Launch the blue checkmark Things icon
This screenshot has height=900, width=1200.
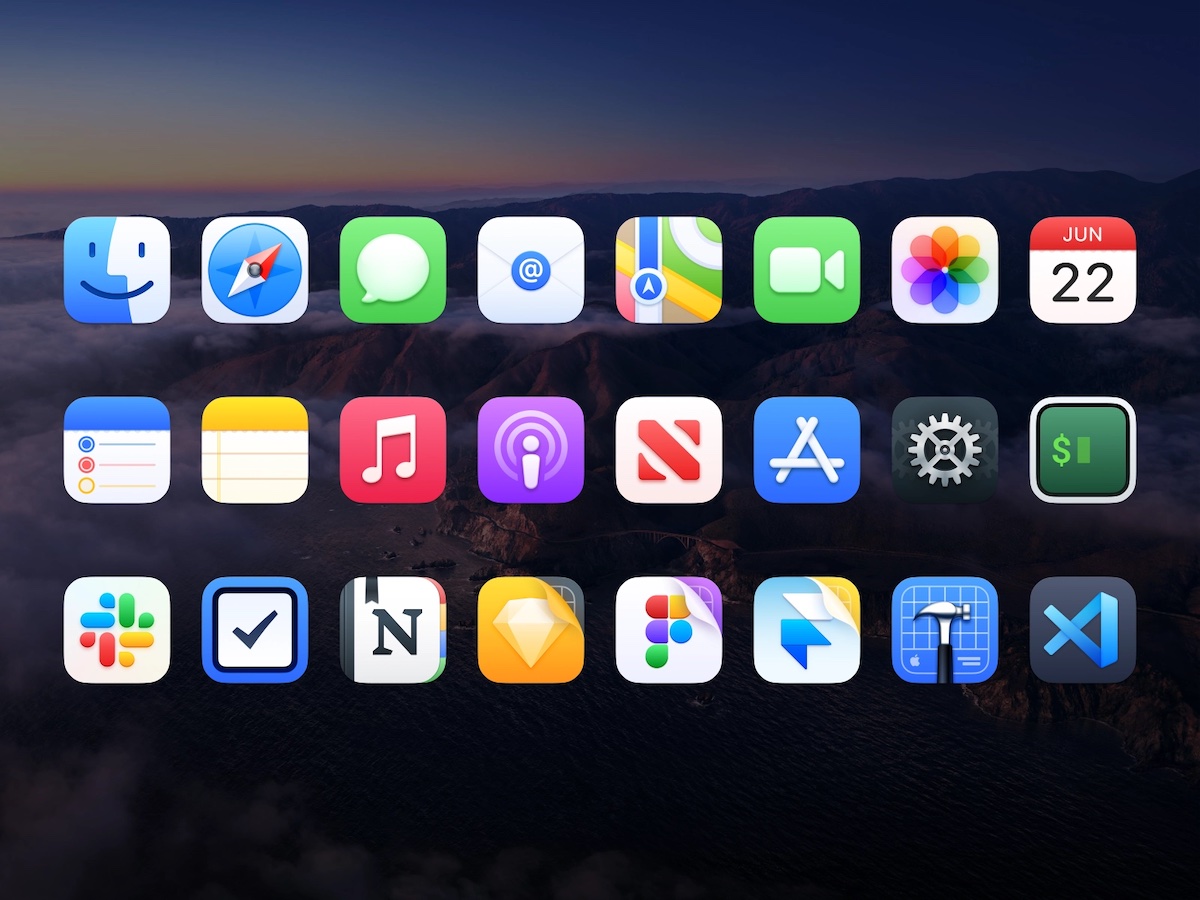pos(255,630)
